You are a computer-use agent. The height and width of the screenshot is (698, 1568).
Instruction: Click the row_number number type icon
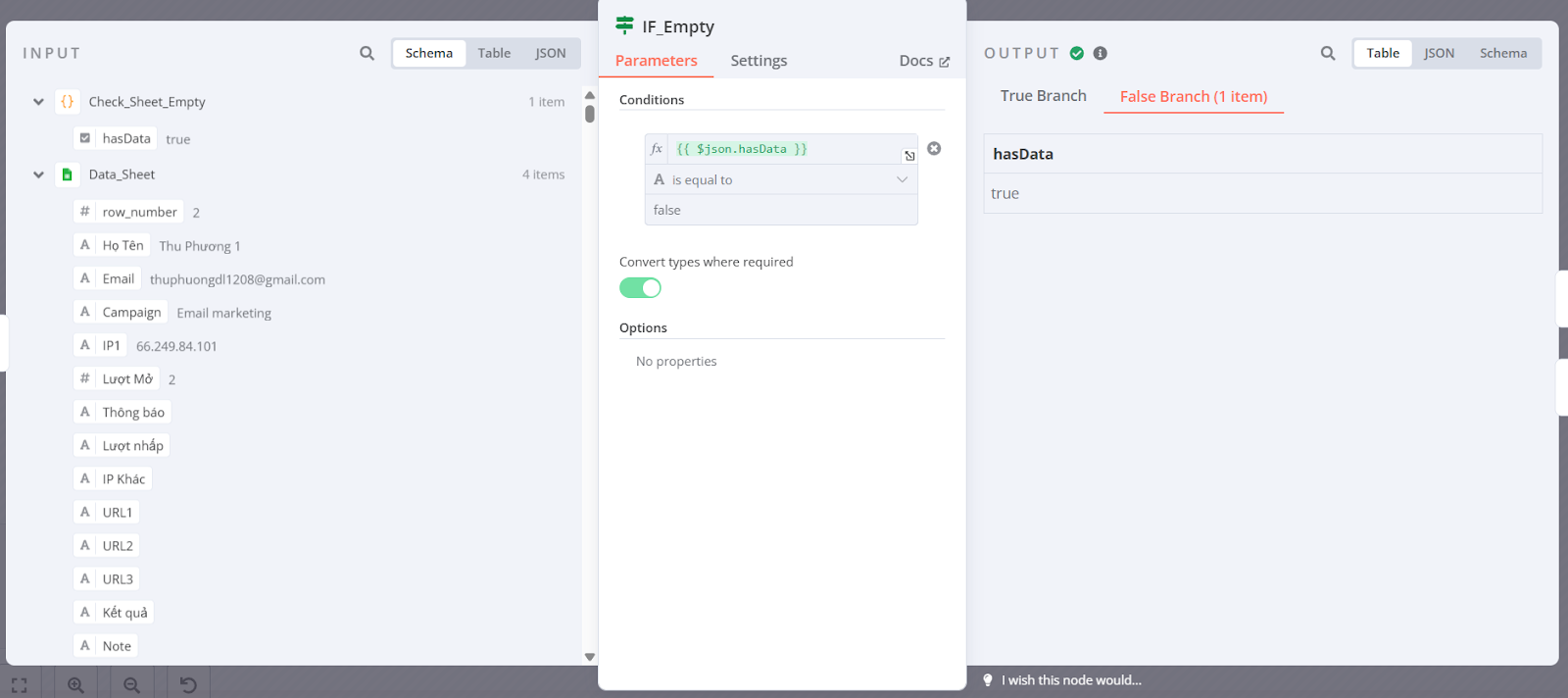pos(85,212)
